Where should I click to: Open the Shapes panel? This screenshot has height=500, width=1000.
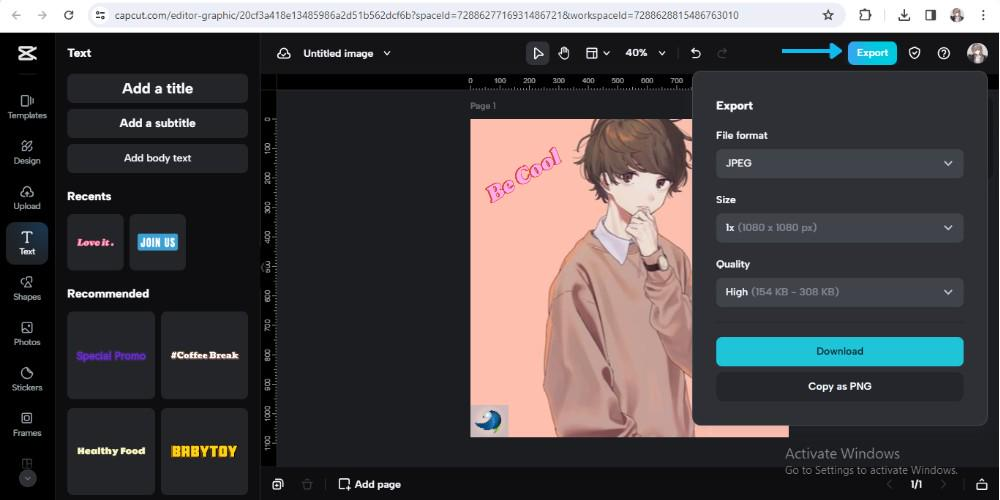coord(27,288)
